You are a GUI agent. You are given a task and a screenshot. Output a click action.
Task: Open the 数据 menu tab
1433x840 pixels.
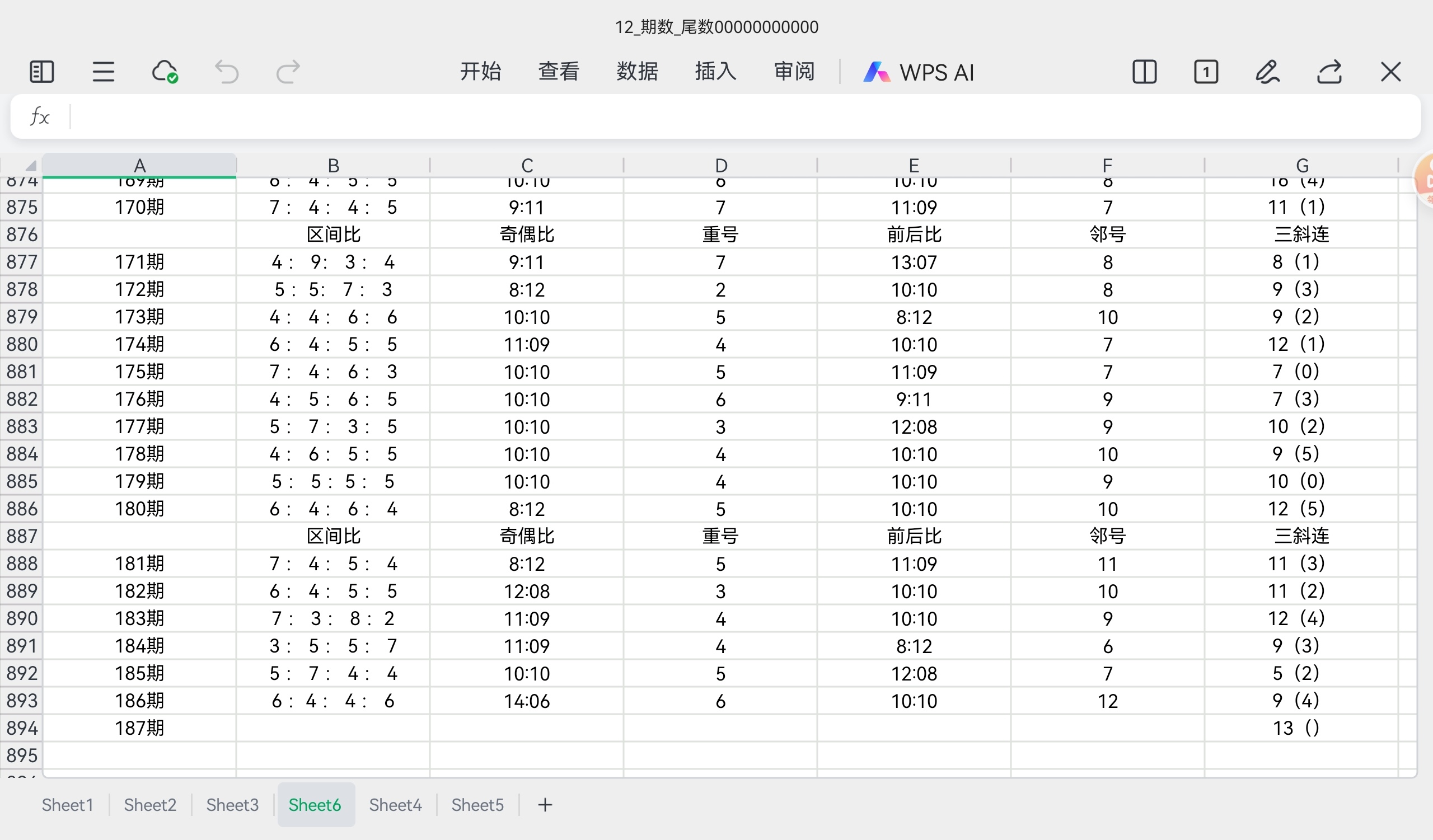(x=637, y=72)
